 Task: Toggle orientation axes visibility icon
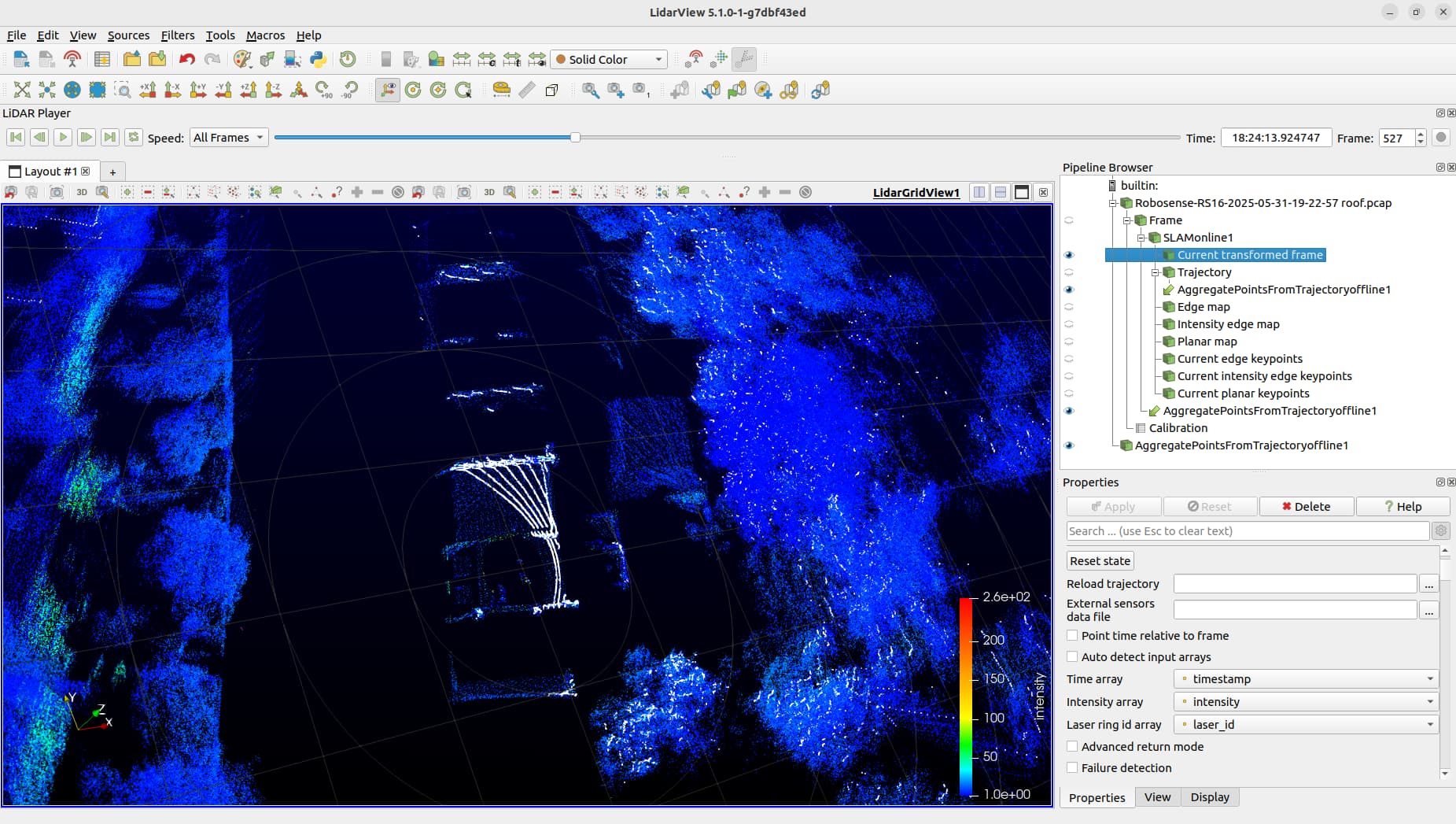[x=388, y=90]
